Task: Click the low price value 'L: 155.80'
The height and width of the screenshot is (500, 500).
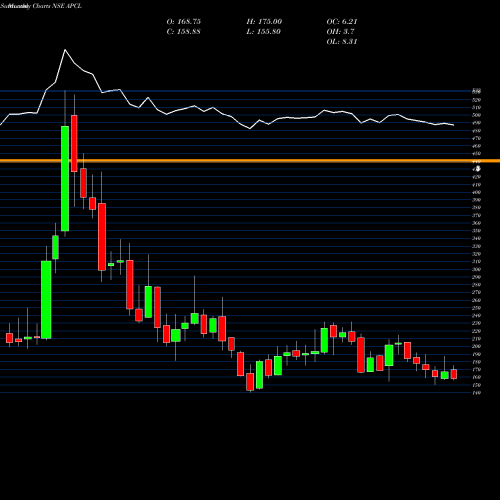Action: click(263, 32)
